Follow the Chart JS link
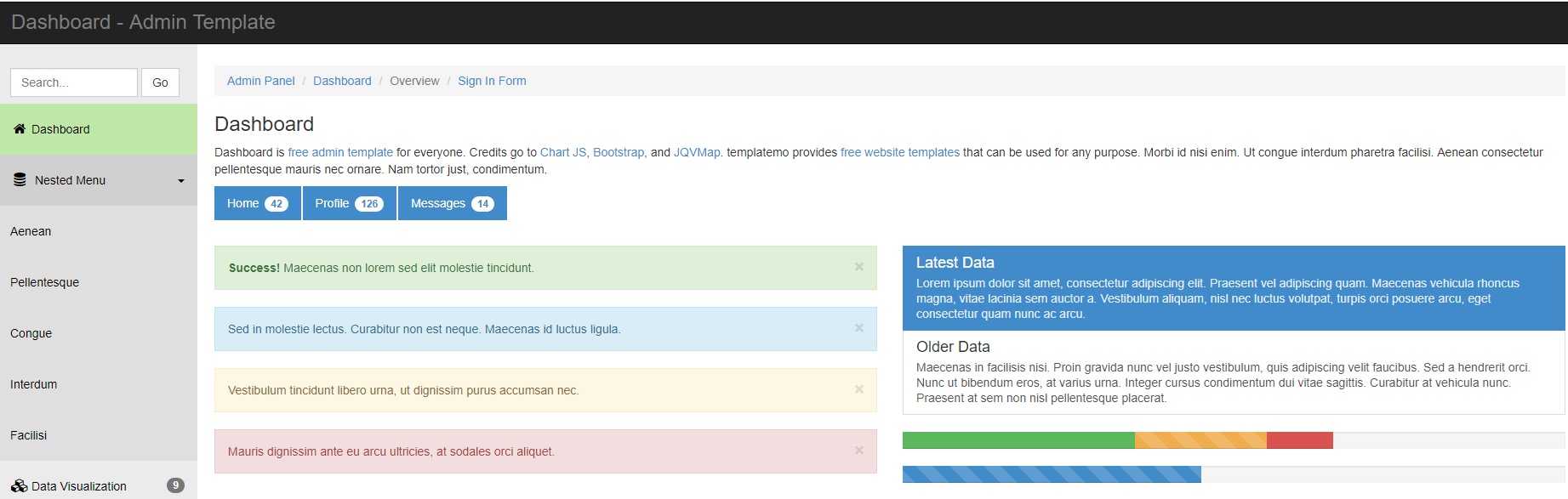This screenshot has width=1568, height=499. (562, 152)
